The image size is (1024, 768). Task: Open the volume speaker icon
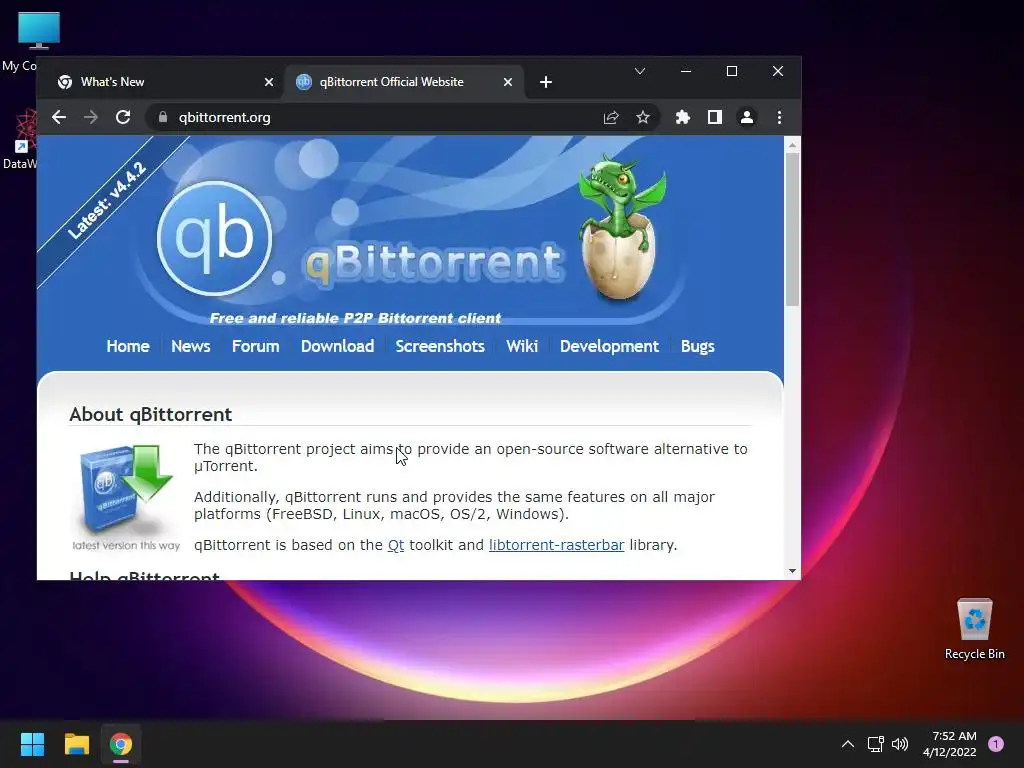point(900,744)
